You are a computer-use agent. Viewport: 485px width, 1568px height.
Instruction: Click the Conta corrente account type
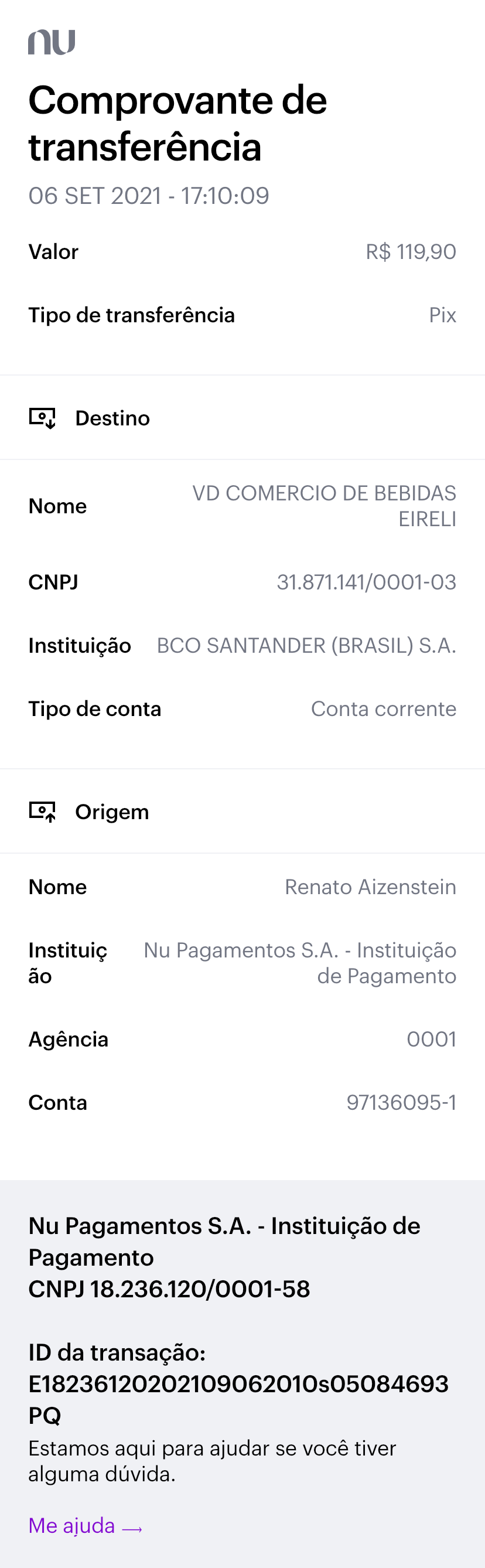click(384, 709)
